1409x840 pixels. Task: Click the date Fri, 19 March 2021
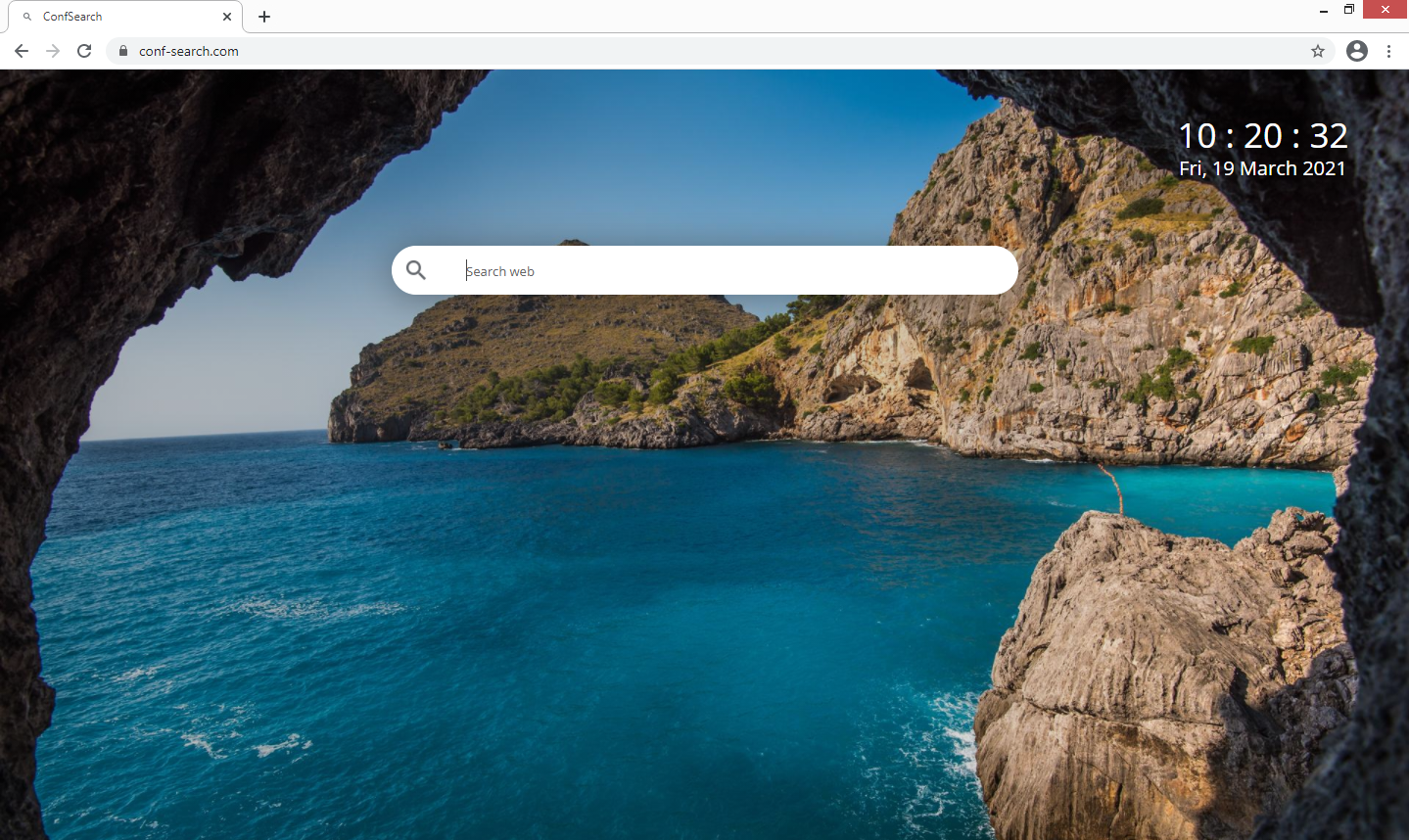tap(1262, 168)
